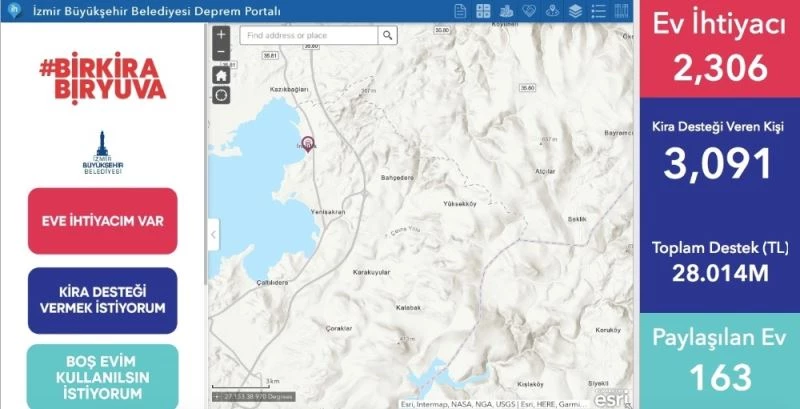This screenshot has height=409, width=800.
Task: Toggle the coordinates button at map bottom-left
Action: (217, 397)
